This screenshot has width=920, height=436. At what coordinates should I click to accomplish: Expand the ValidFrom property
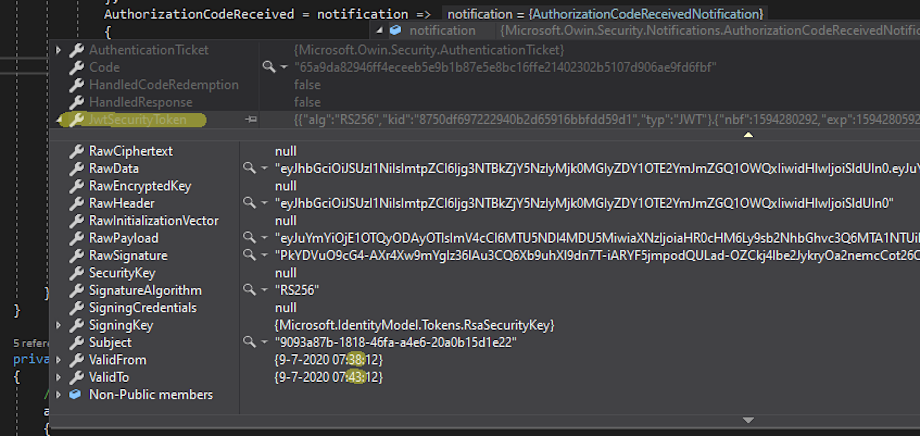point(58,360)
